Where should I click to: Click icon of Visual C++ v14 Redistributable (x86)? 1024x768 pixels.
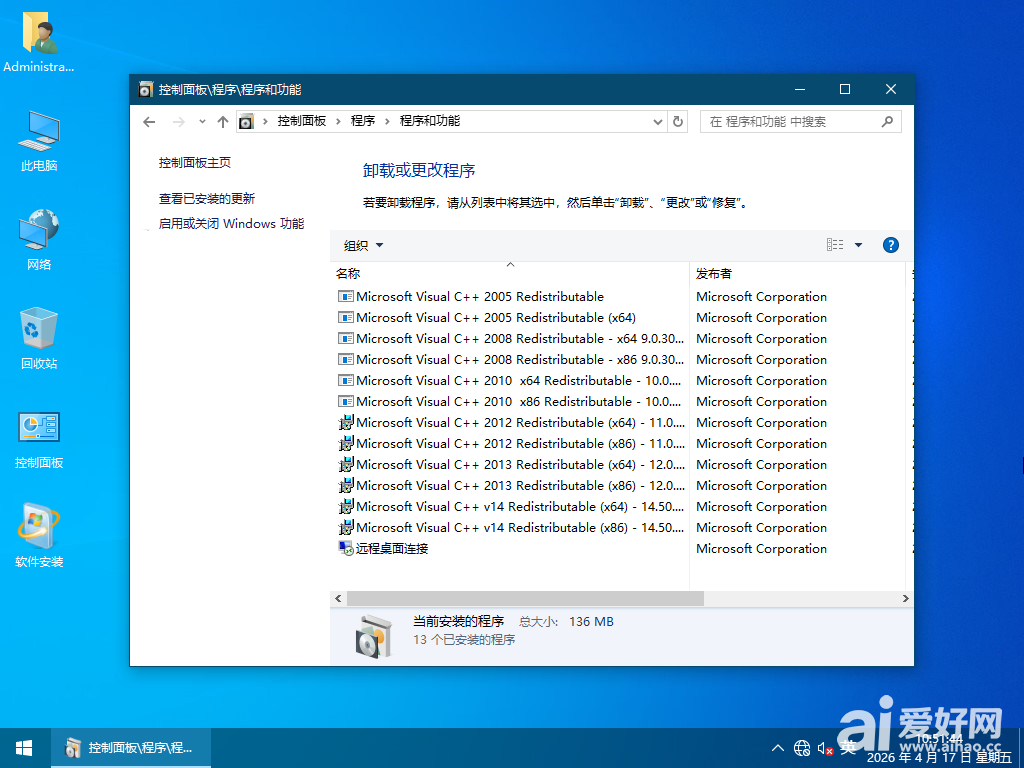345,528
